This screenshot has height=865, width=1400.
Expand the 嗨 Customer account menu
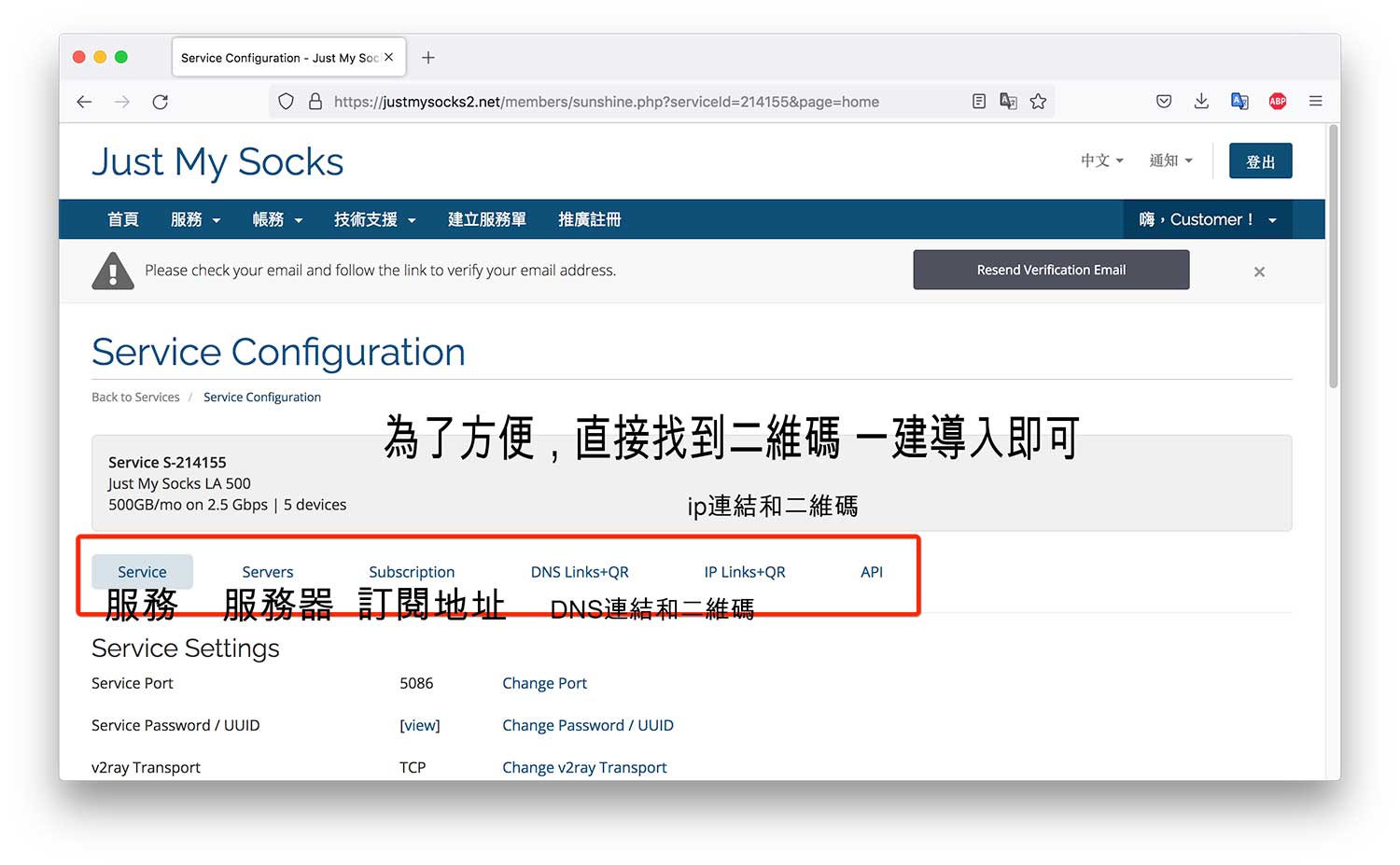[x=1207, y=219]
